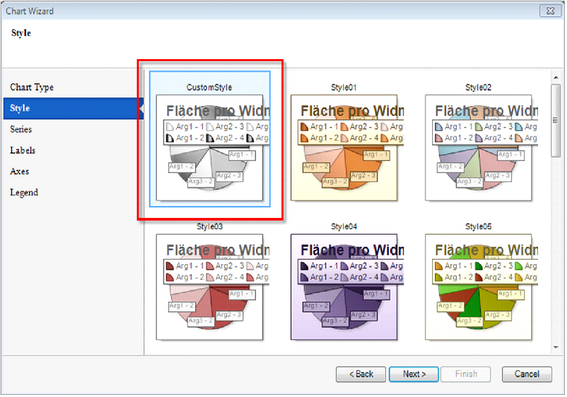Image resolution: width=567 pixels, height=397 pixels.
Task: Click the grayed Finish button
Action: [x=466, y=374]
